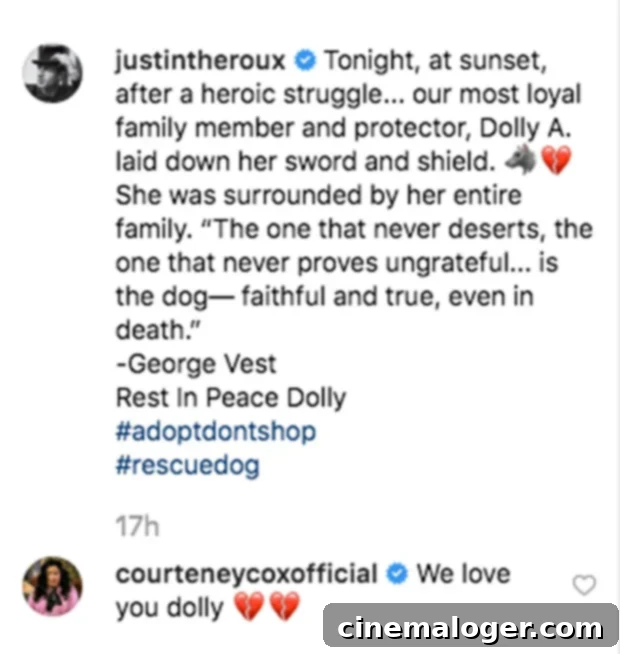Click courteneycoxofficial's blue verified badge
Viewport: 620px width, 654px height.
click(397, 574)
